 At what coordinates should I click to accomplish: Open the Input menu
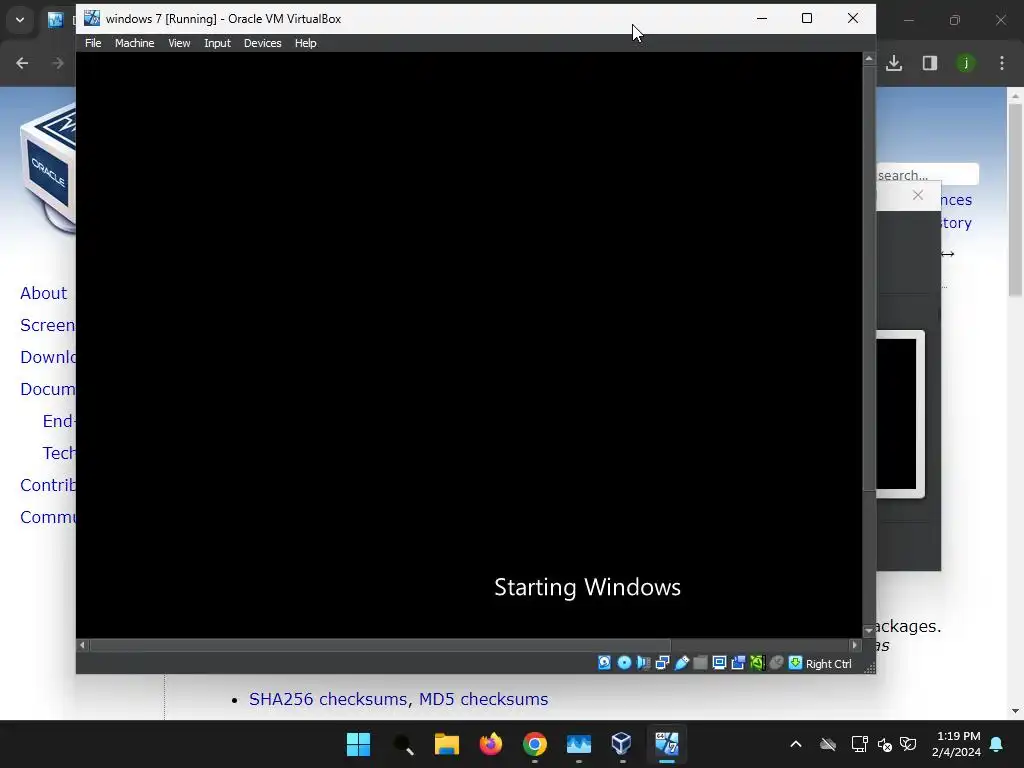[217, 43]
